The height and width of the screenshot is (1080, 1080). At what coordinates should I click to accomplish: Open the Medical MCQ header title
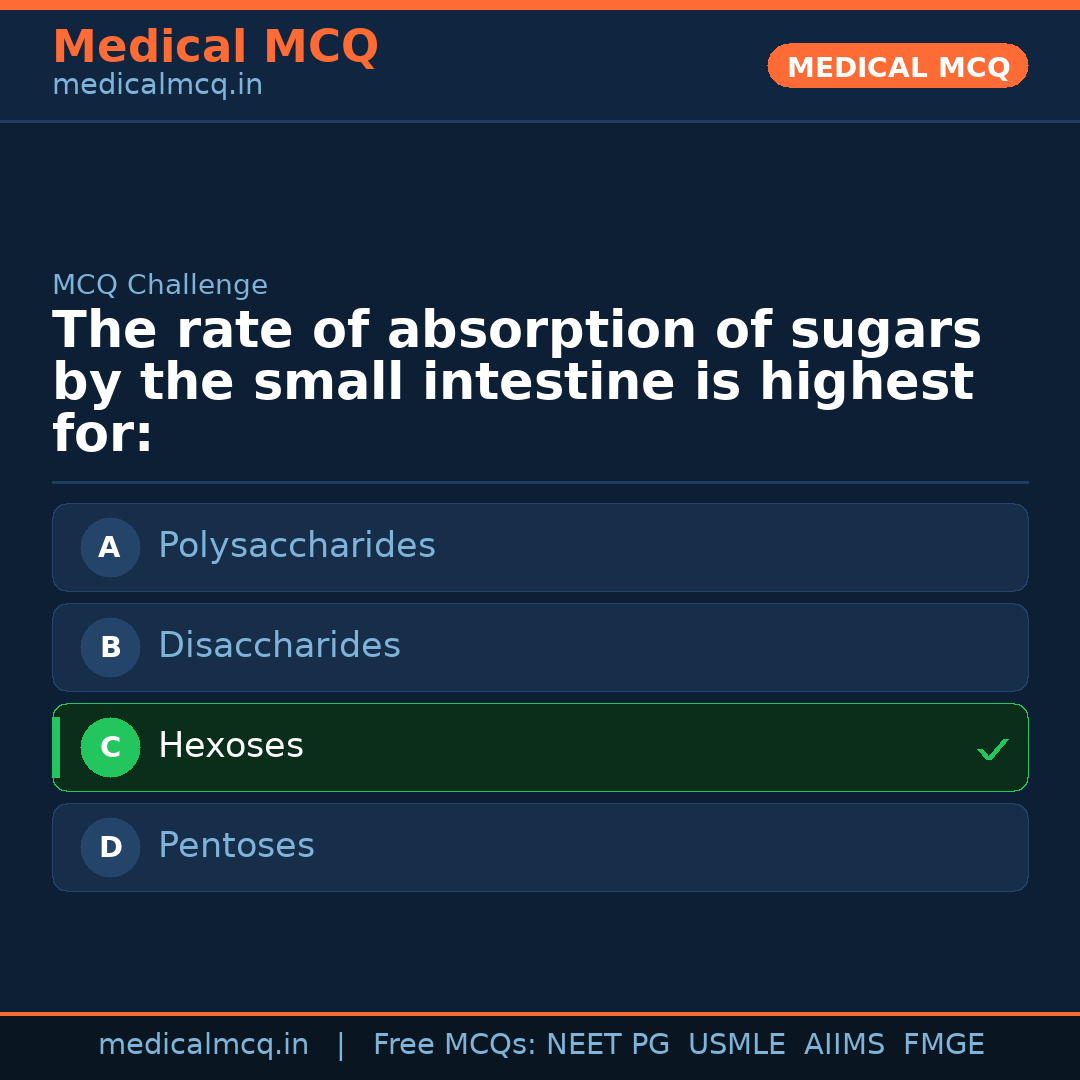[215, 46]
